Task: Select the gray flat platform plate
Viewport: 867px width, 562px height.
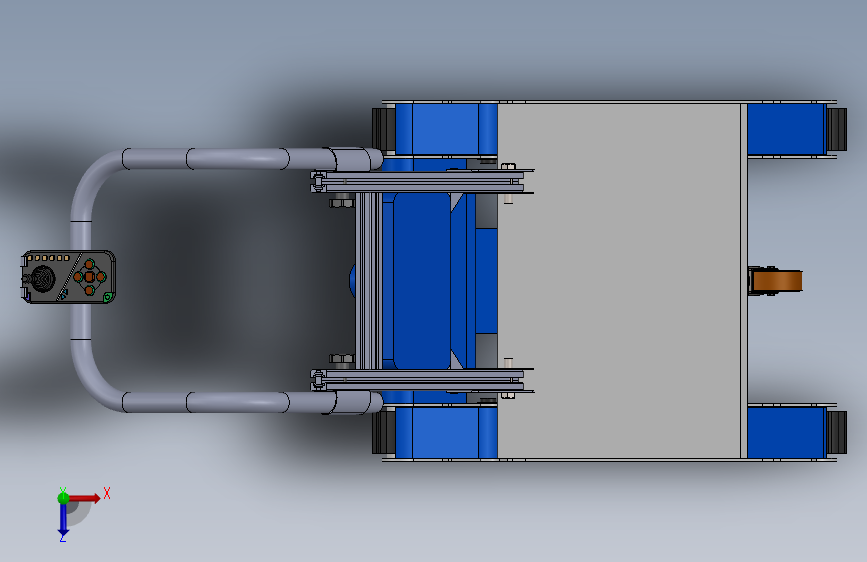Action: 619,280
